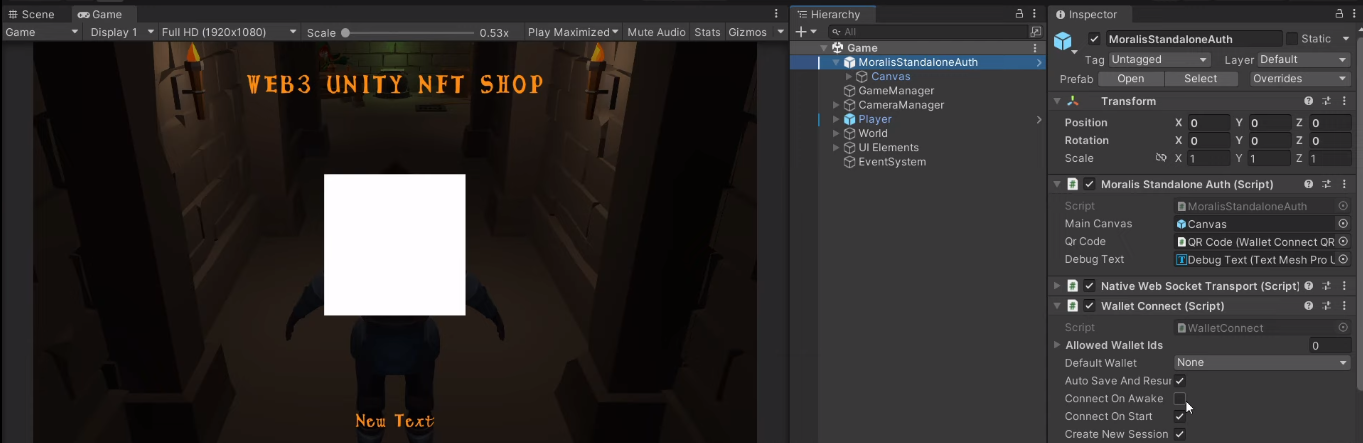Open Transform component kebab menu
This screenshot has height=443, width=1363.
click(1343, 101)
